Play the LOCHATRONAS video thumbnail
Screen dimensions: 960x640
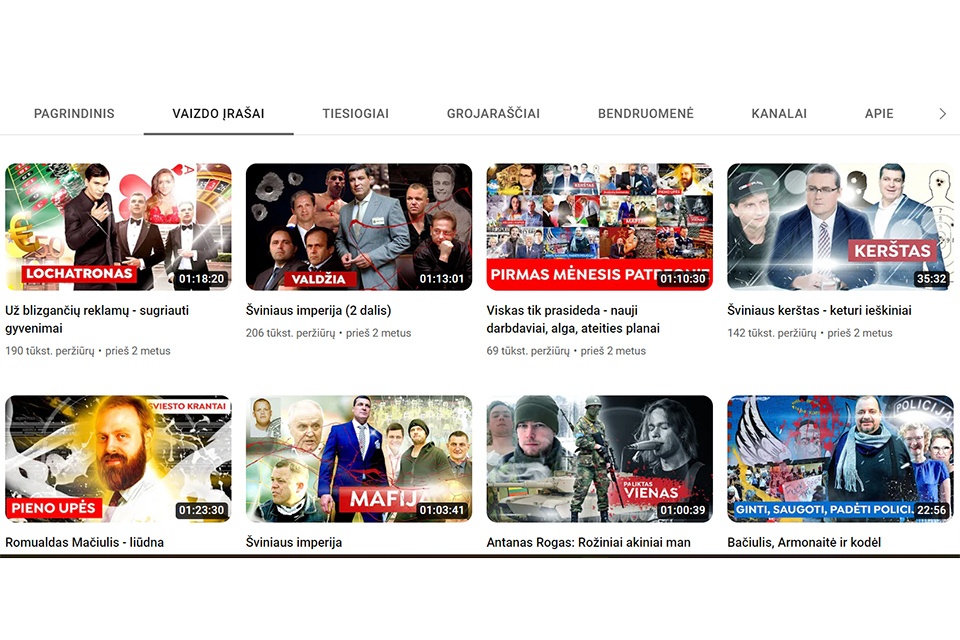(118, 226)
